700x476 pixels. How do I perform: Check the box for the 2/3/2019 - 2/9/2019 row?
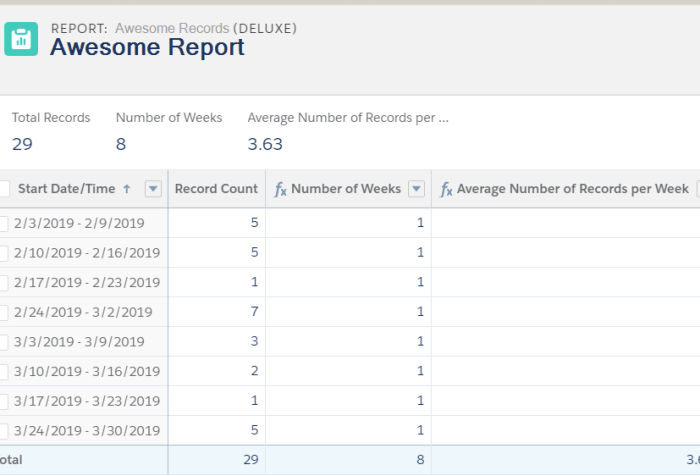click(4, 223)
